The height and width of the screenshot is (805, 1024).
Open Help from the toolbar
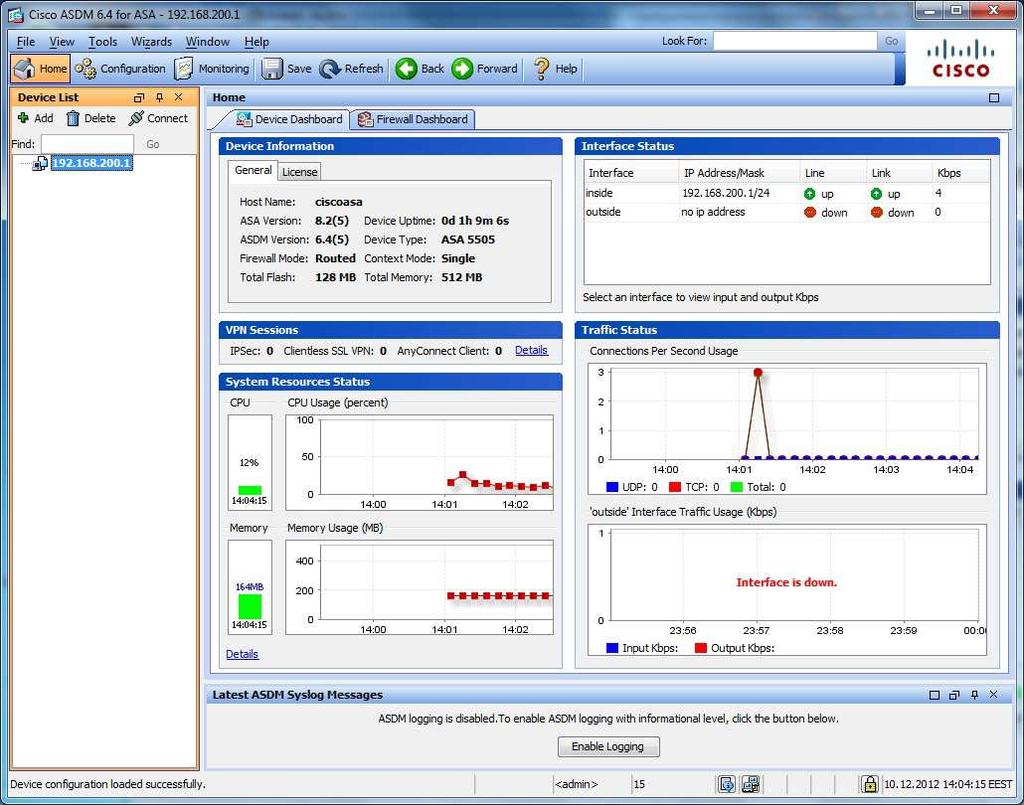tap(556, 69)
